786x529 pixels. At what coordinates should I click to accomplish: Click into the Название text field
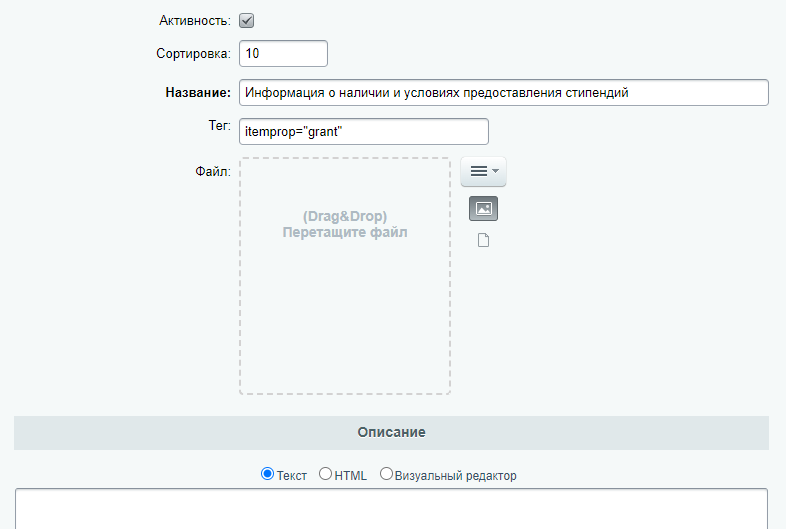tap(504, 92)
